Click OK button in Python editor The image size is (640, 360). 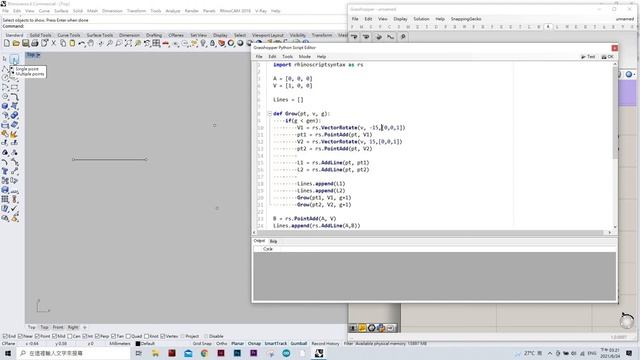[608, 57]
